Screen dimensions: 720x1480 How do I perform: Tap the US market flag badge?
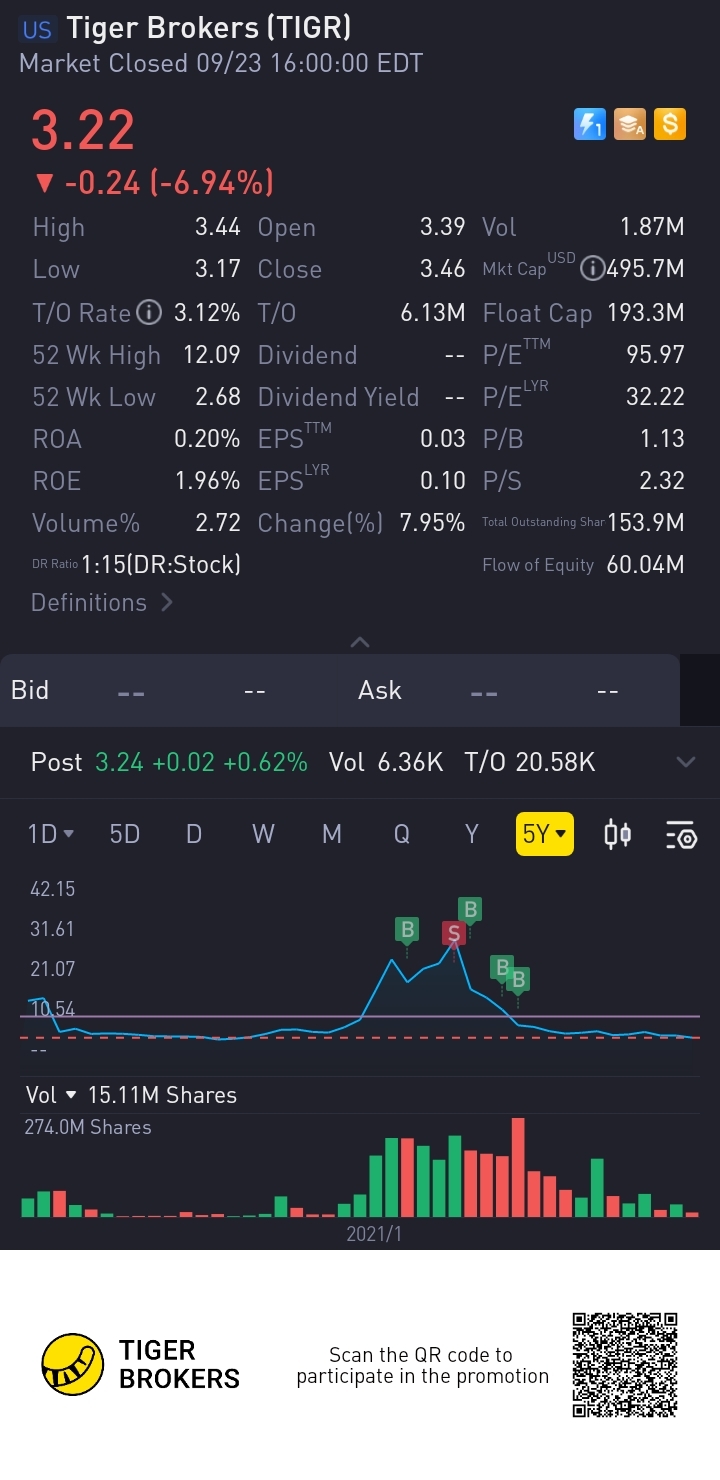tap(37, 30)
